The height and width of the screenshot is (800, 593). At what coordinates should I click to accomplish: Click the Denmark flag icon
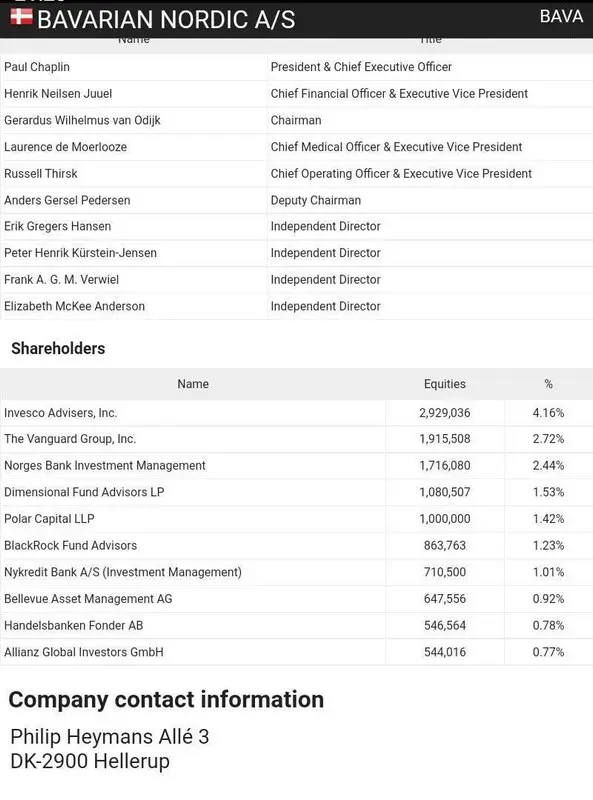coord(21,17)
